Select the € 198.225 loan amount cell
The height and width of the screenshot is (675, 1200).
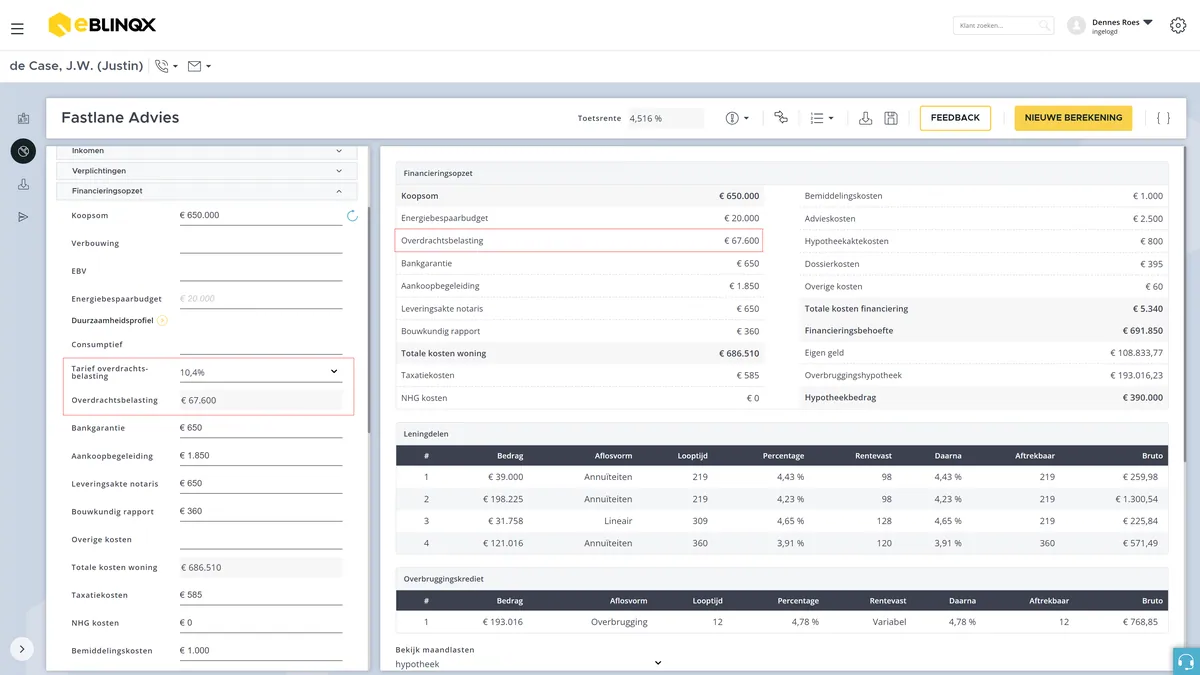(502, 499)
